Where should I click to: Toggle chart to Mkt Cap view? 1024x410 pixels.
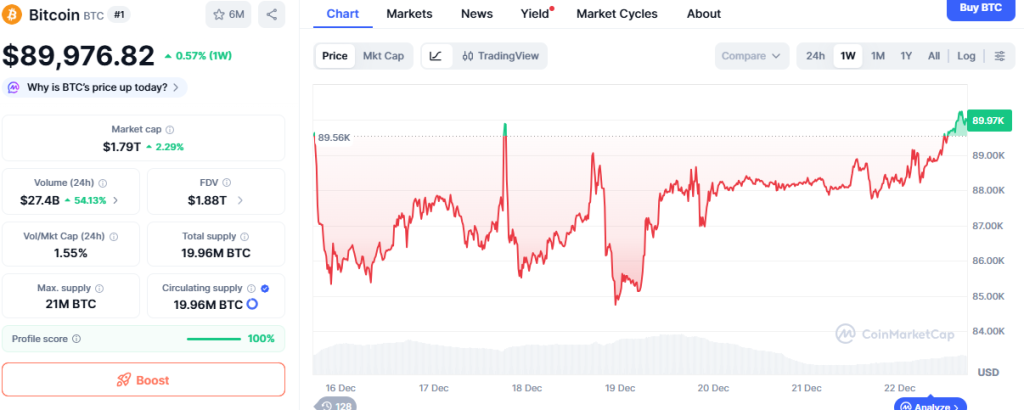click(x=383, y=56)
